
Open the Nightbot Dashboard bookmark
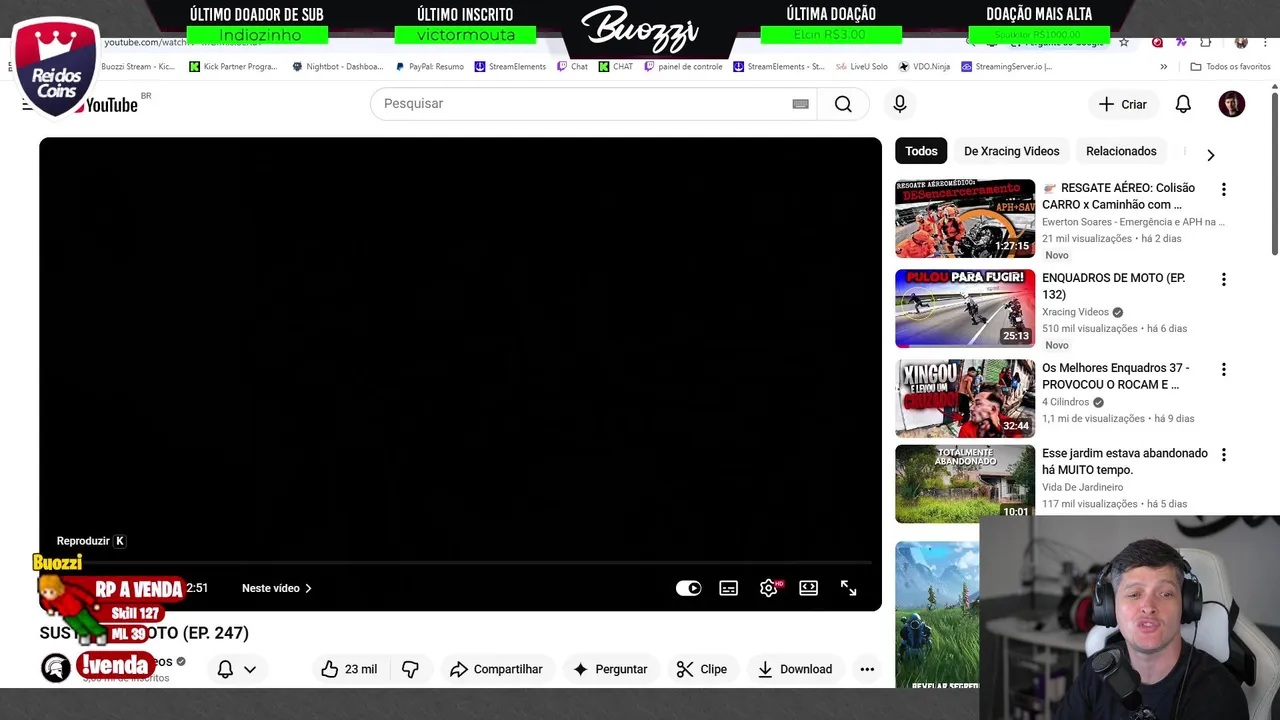[x=338, y=67]
